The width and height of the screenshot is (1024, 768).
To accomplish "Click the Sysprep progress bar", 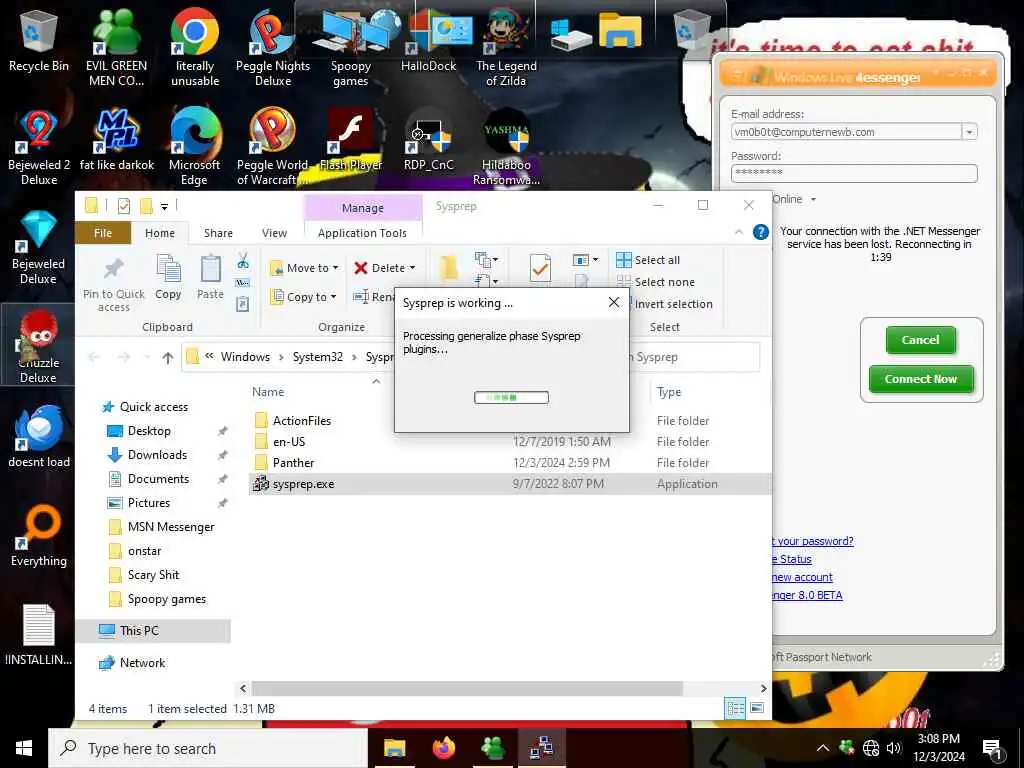I will pos(511,397).
